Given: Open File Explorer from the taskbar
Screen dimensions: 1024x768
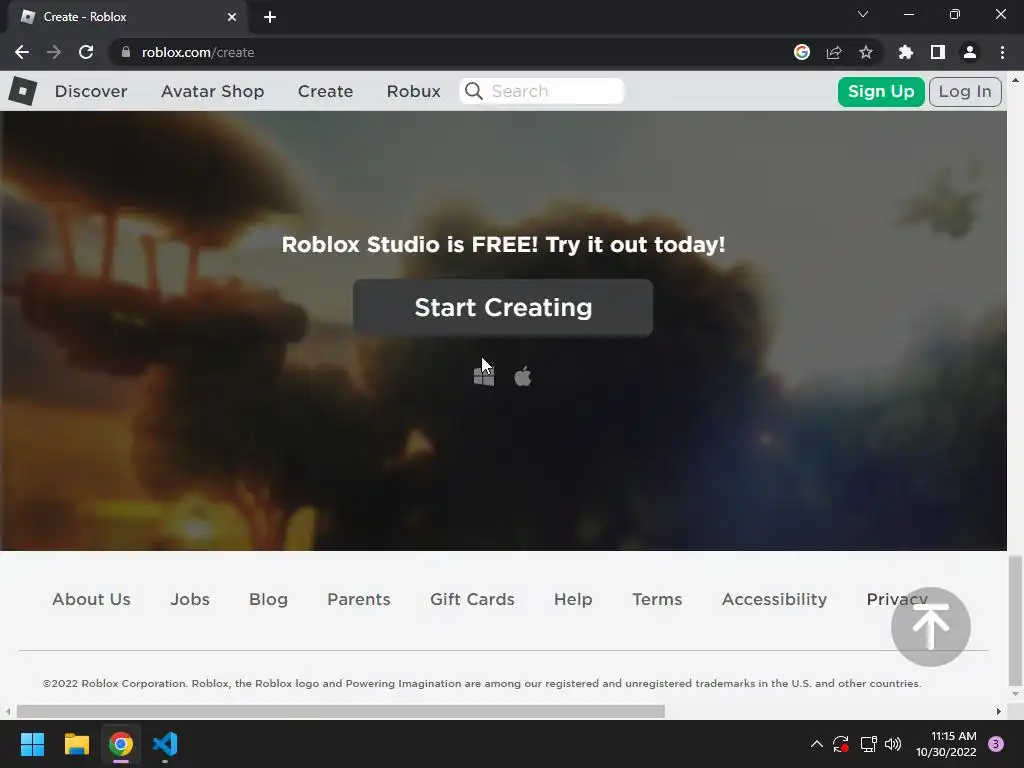Looking at the screenshot, I should coord(76,744).
